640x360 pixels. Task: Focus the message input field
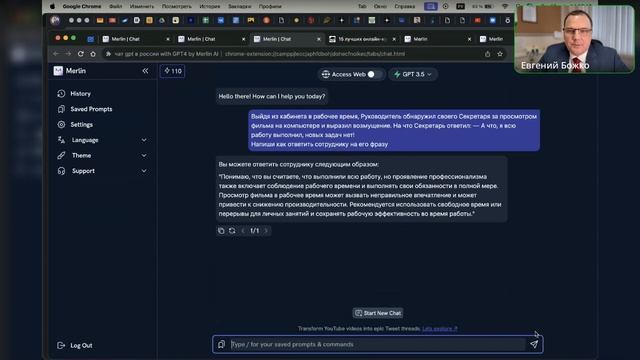coord(378,344)
